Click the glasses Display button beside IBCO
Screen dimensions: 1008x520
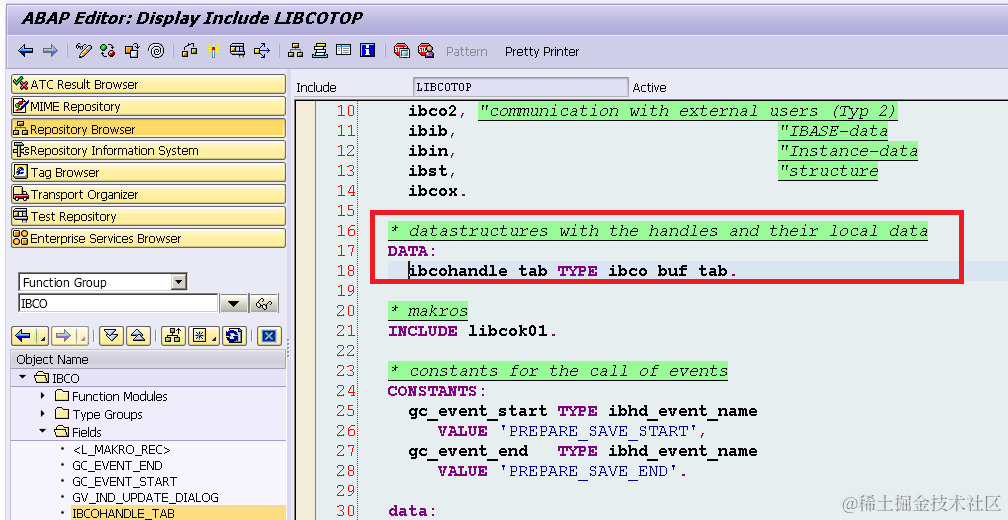tap(265, 303)
